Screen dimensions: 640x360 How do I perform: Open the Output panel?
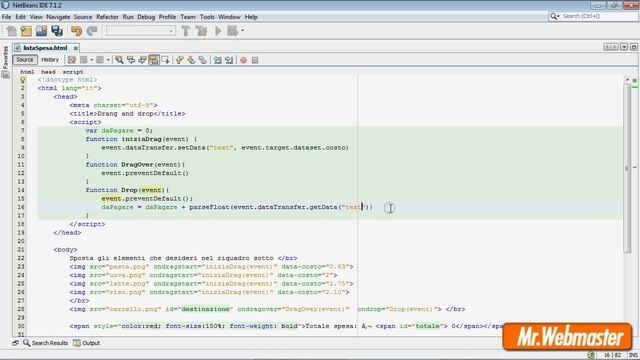click(x=87, y=343)
